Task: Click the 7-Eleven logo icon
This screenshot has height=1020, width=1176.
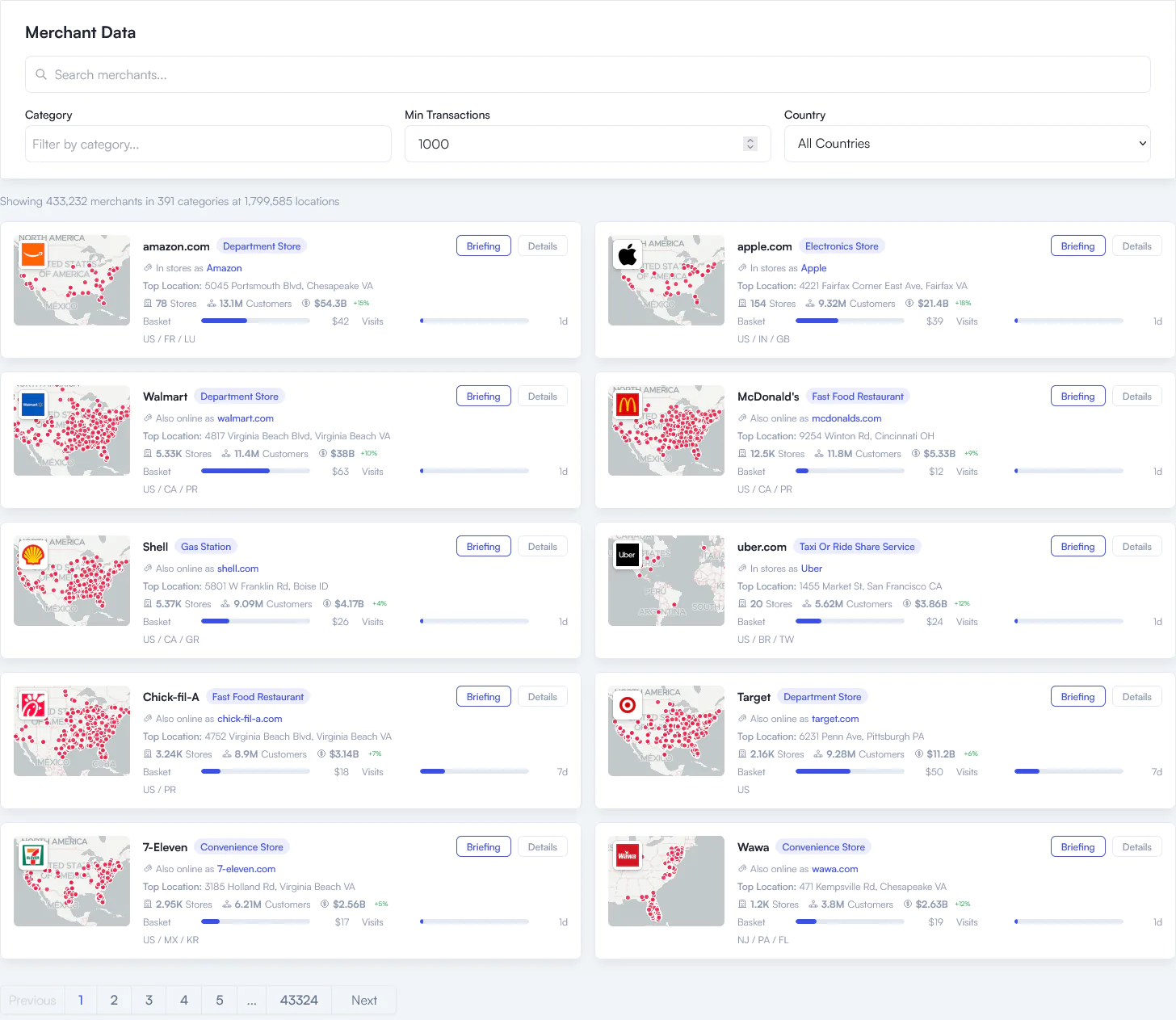Action: point(33,855)
